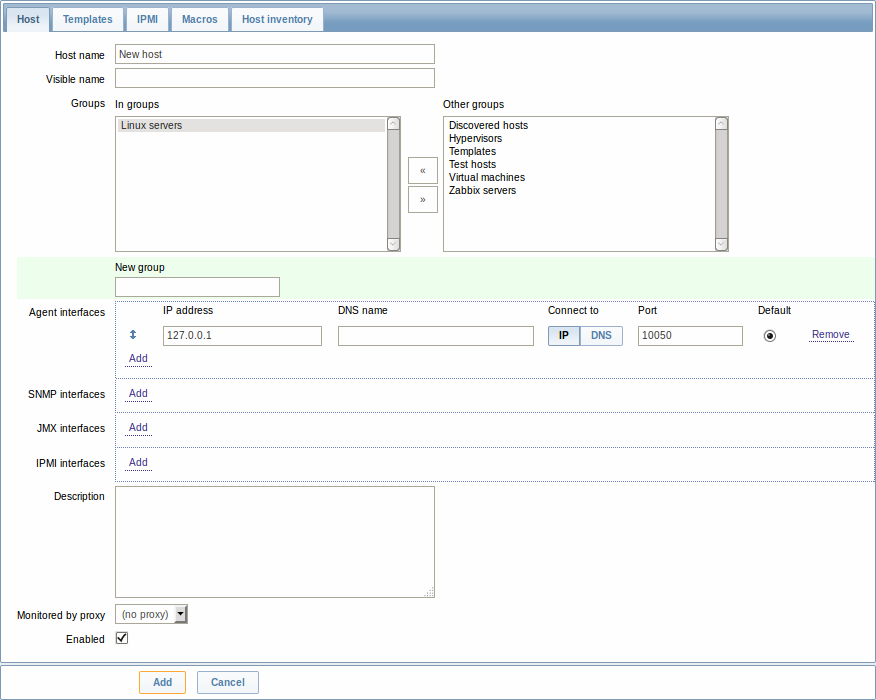Set Connect to IP
876x700 pixels.
click(x=564, y=336)
